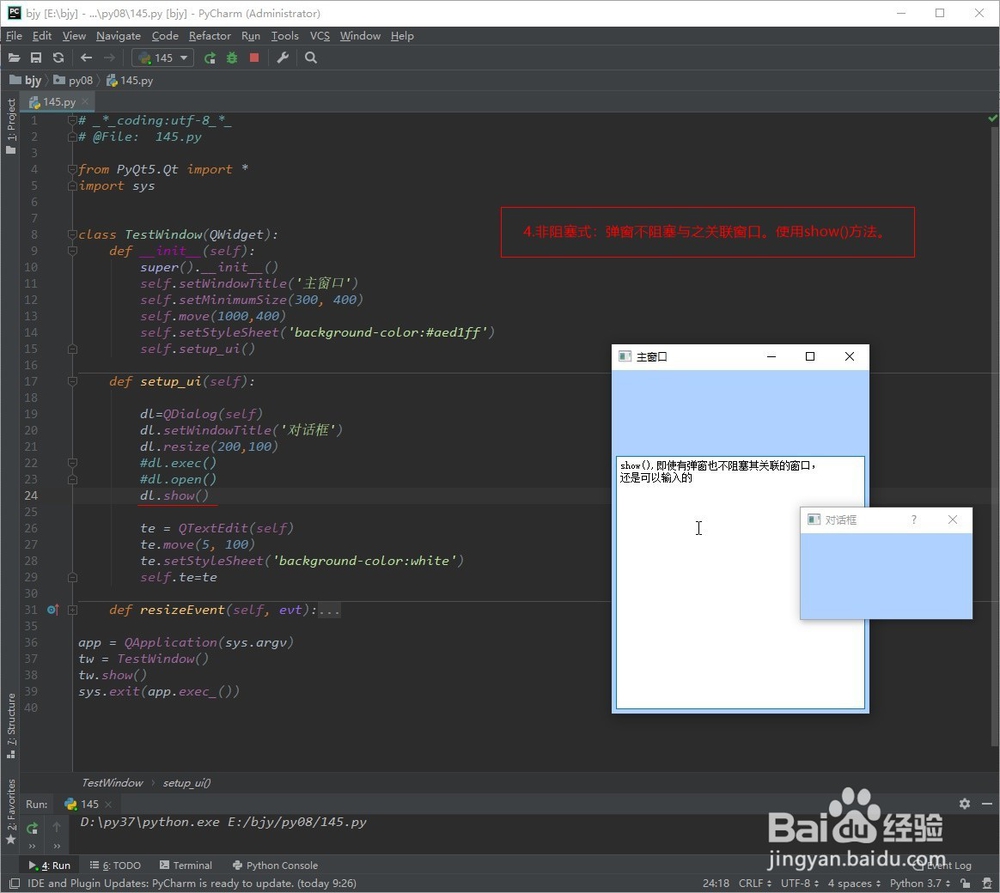Collapse the class TestWindow fold marker
This screenshot has width=1000, height=893.
[x=72, y=235]
